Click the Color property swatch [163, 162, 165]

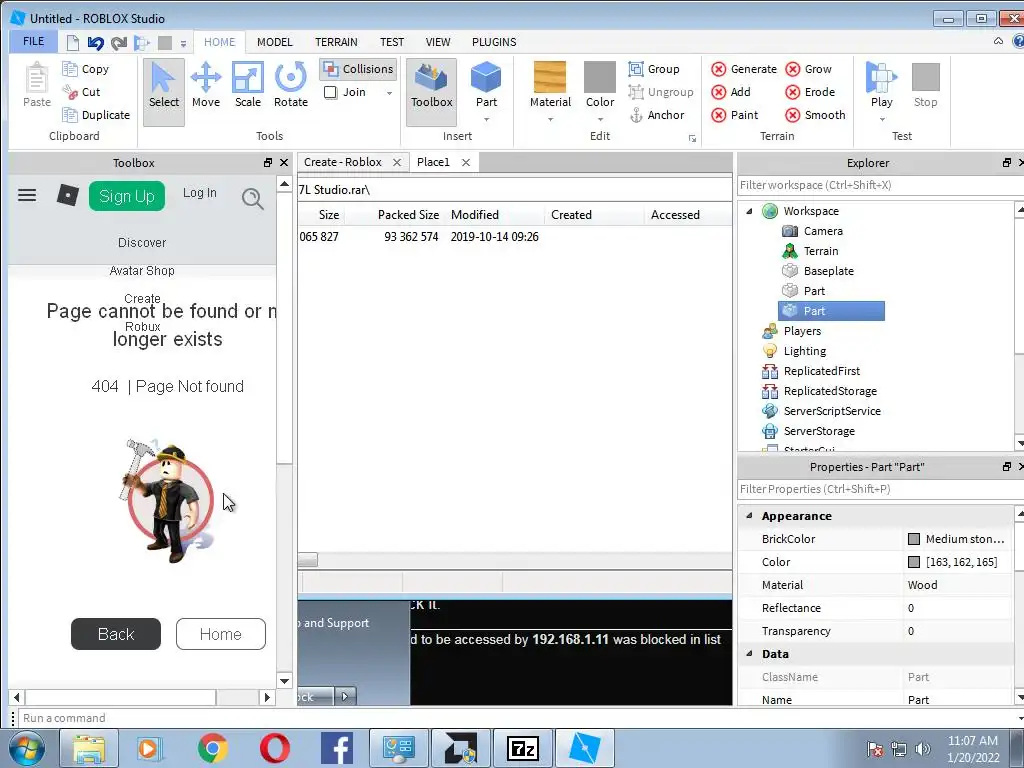(x=914, y=562)
